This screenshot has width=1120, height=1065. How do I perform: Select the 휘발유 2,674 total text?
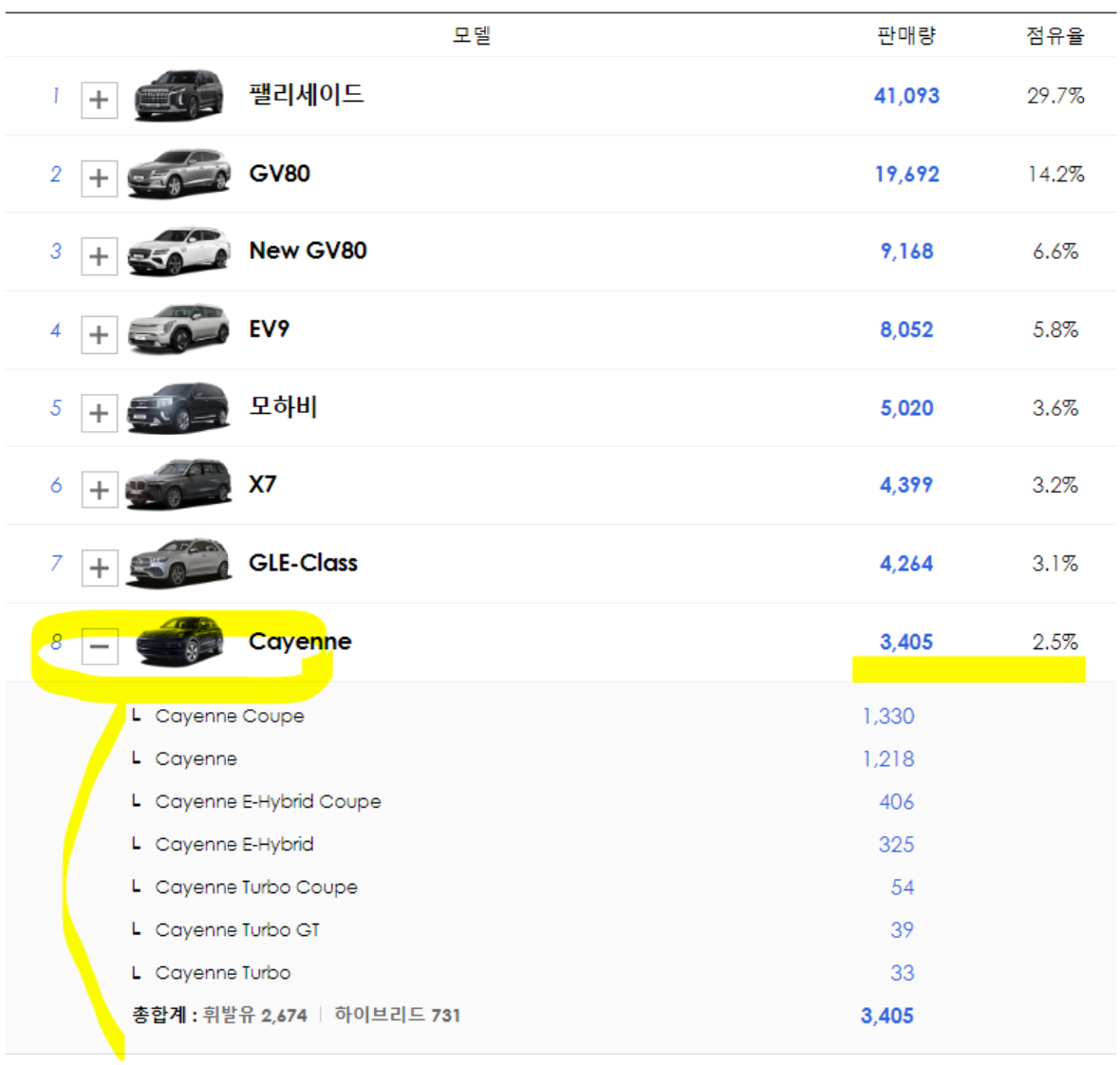click(x=255, y=1016)
